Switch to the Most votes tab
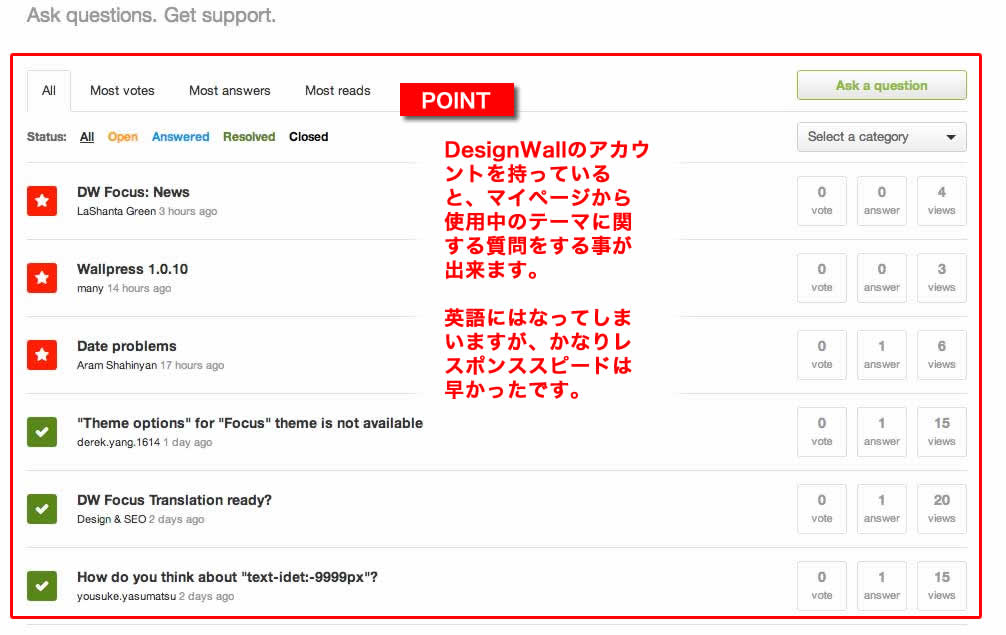1006x635 pixels. click(x=123, y=91)
